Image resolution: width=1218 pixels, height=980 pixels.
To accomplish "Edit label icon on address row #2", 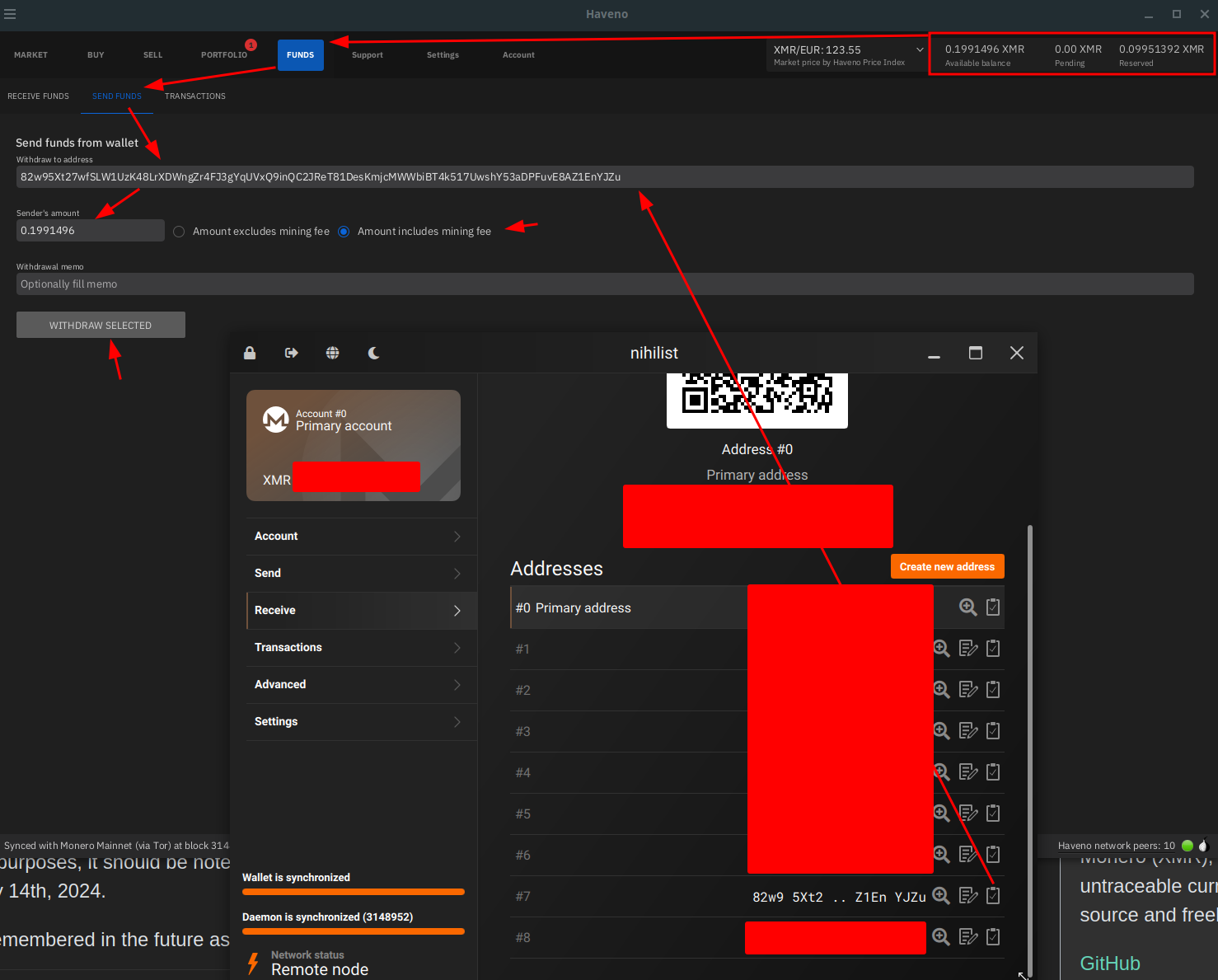I will 968,690.
